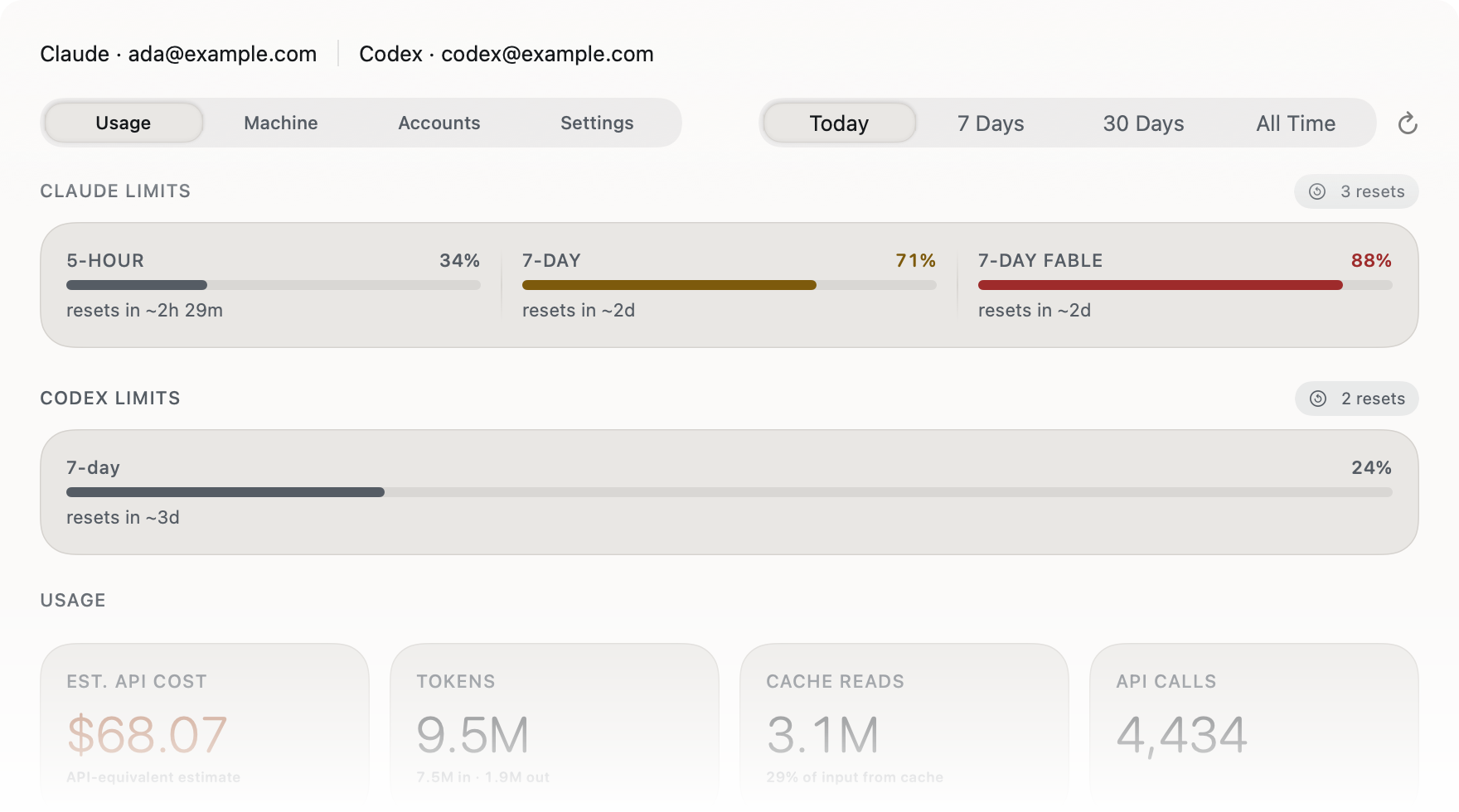Click the CODEX LIMITS heading
Image resolution: width=1459 pixels, height=812 pixels.
tap(110, 399)
